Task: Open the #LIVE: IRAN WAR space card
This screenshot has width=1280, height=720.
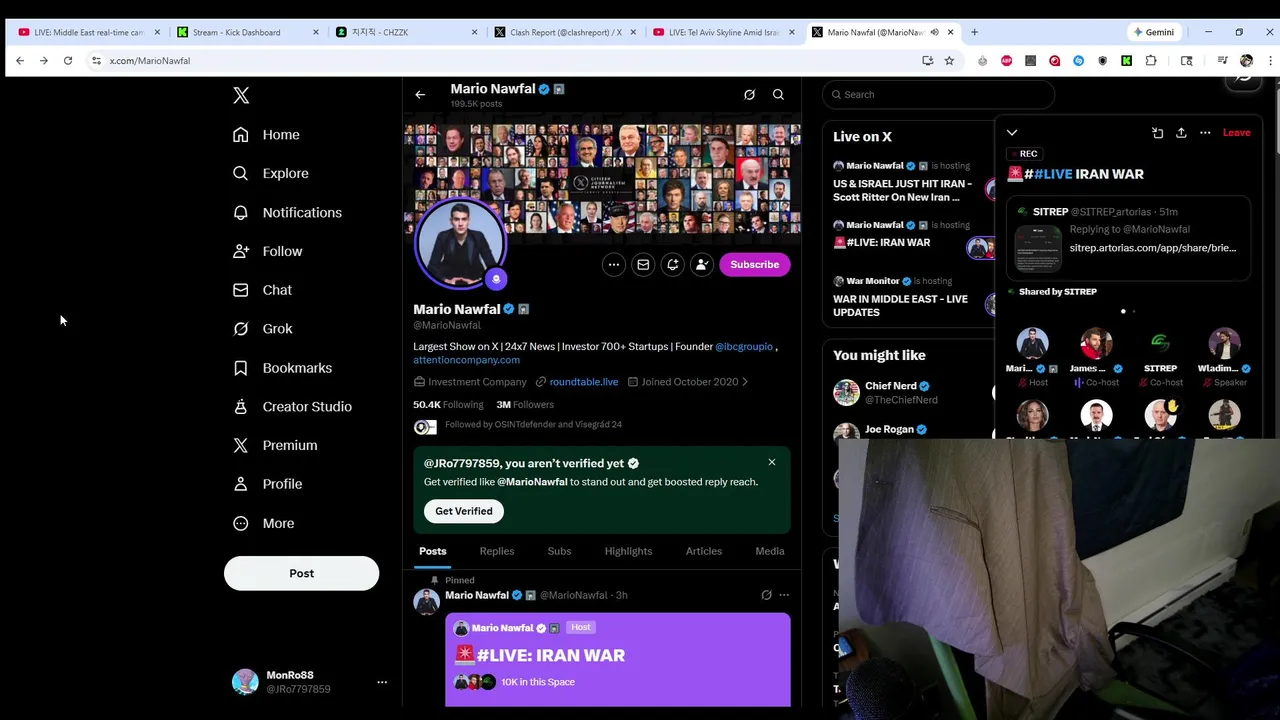Action: 618,661
